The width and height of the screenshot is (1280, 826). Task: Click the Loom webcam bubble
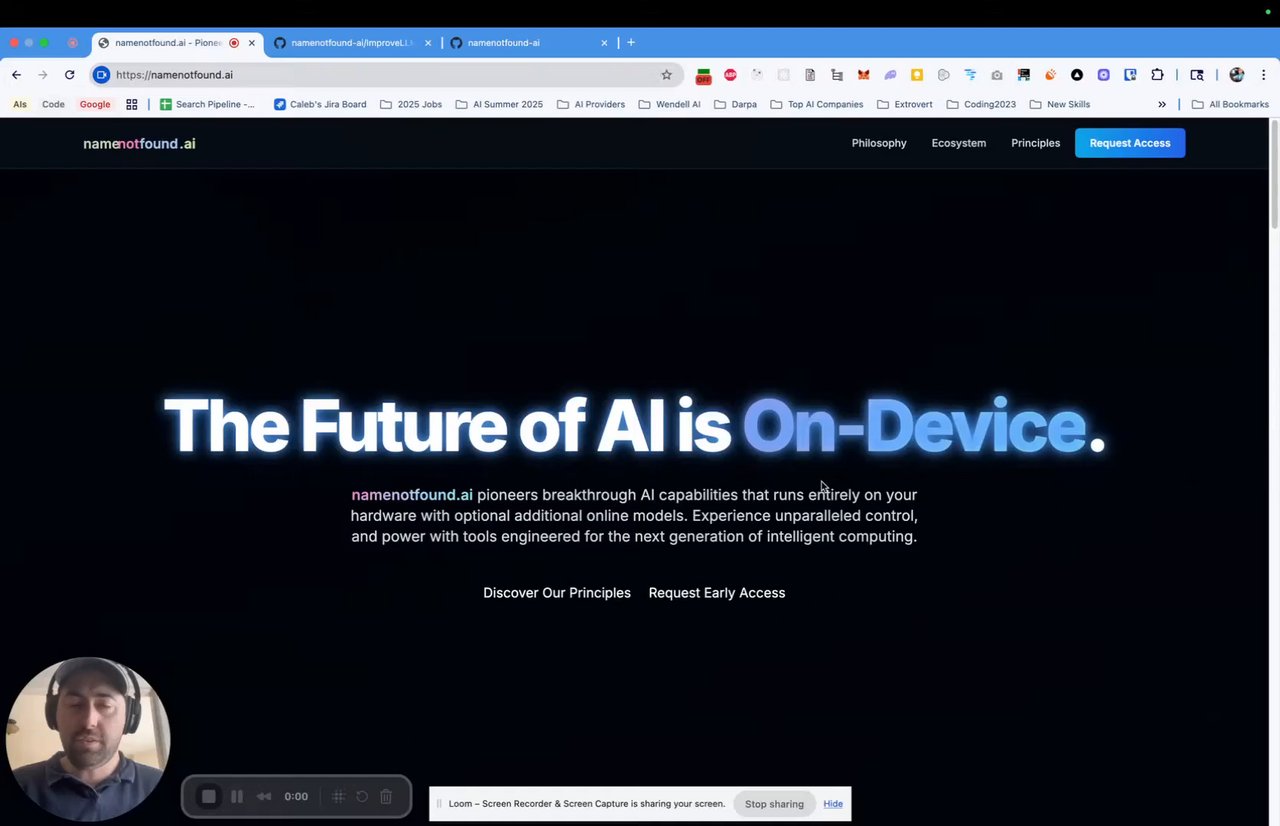tap(87, 741)
